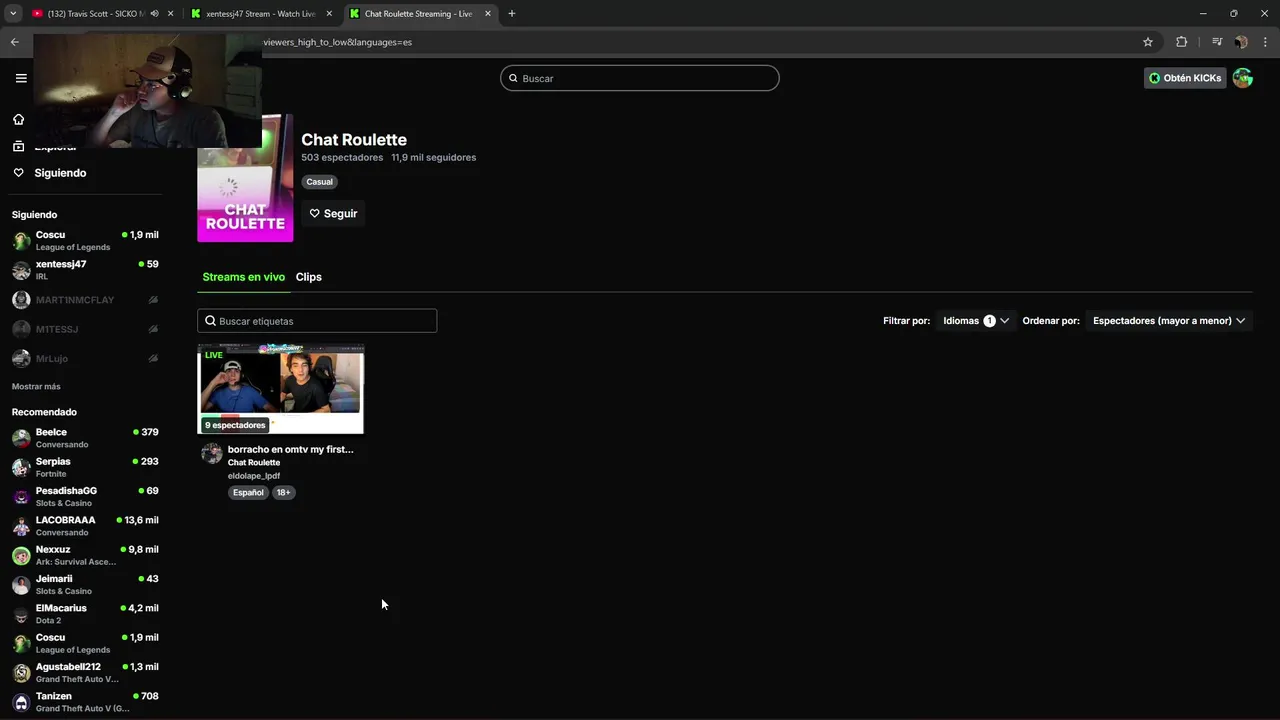
Task: Select the Streams en vivo tab
Action: click(x=244, y=277)
